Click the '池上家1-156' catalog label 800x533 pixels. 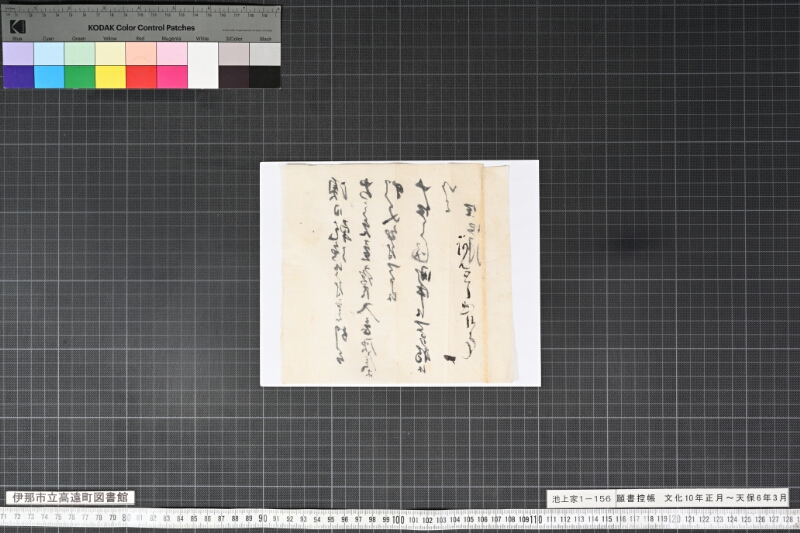582,498
